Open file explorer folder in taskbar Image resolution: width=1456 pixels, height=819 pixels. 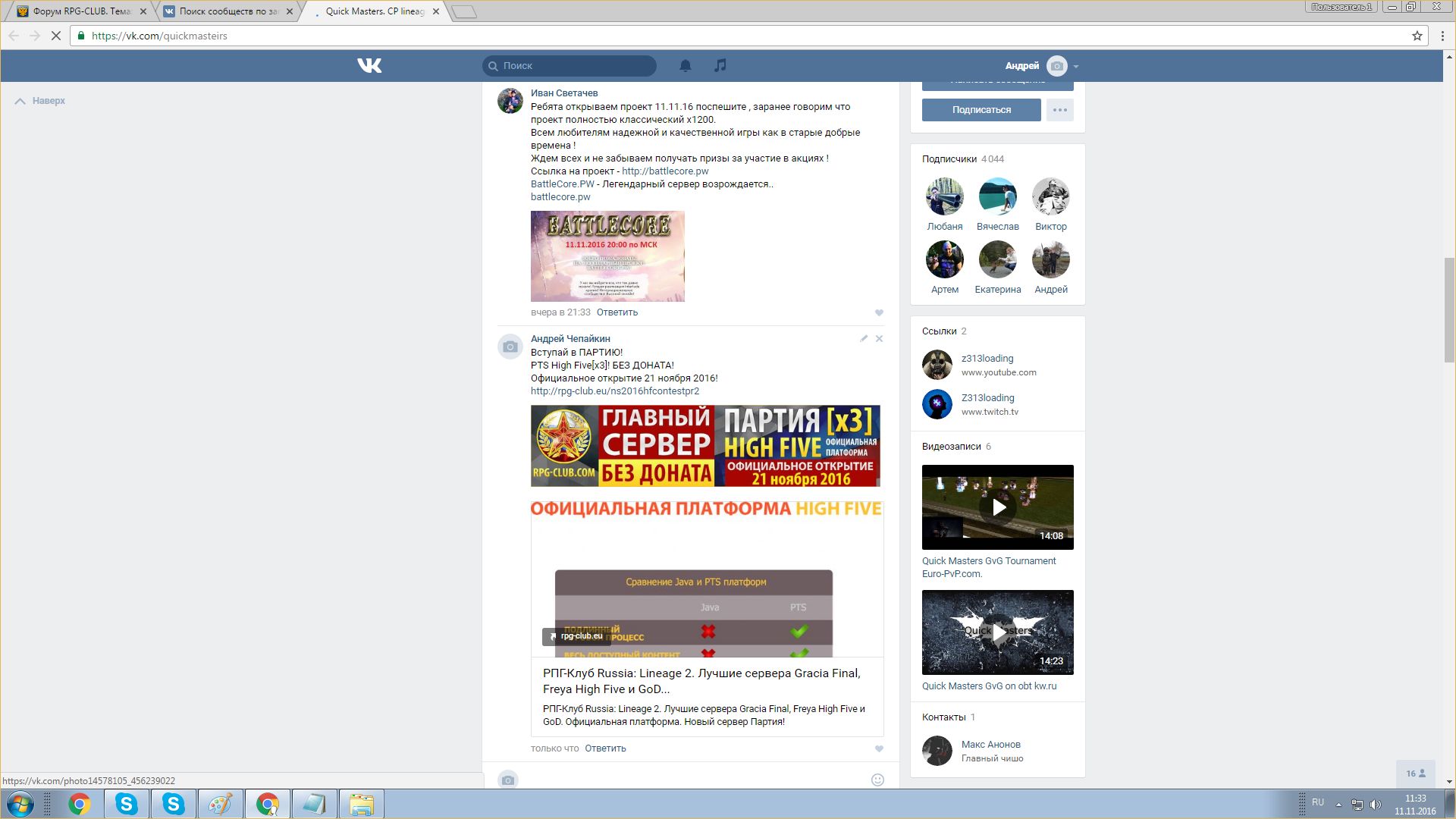coord(362,804)
